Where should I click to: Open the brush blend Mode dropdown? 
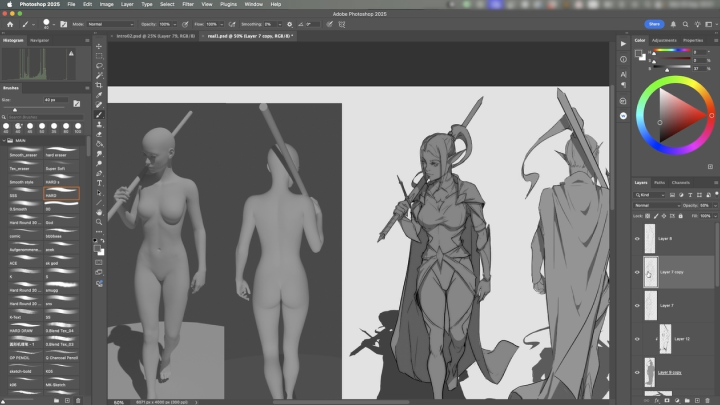click(x=108, y=22)
